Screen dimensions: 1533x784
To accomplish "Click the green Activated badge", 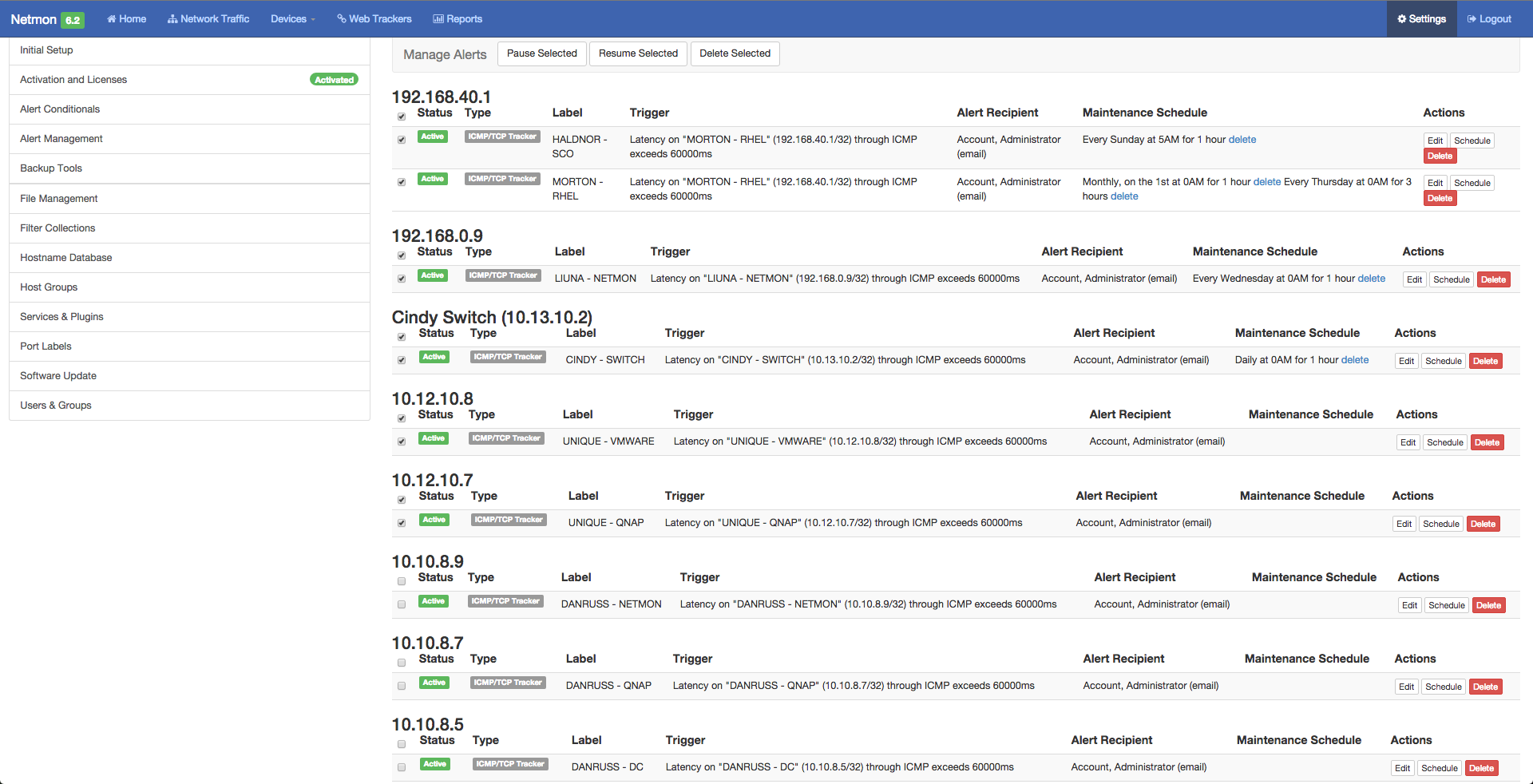I will point(334,80).
